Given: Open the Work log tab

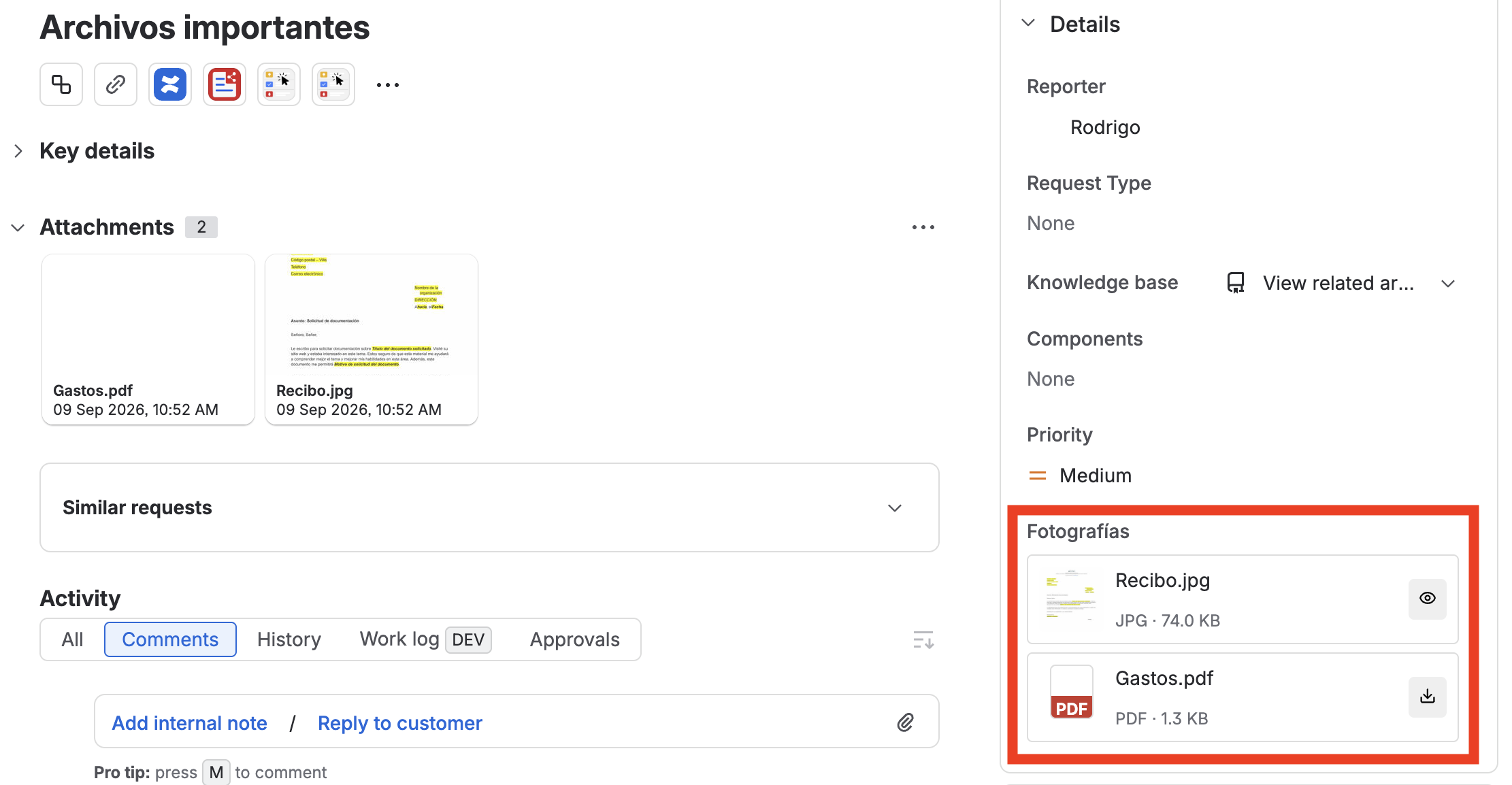Looking at the screenshot, I should click(x=425, y=639).
